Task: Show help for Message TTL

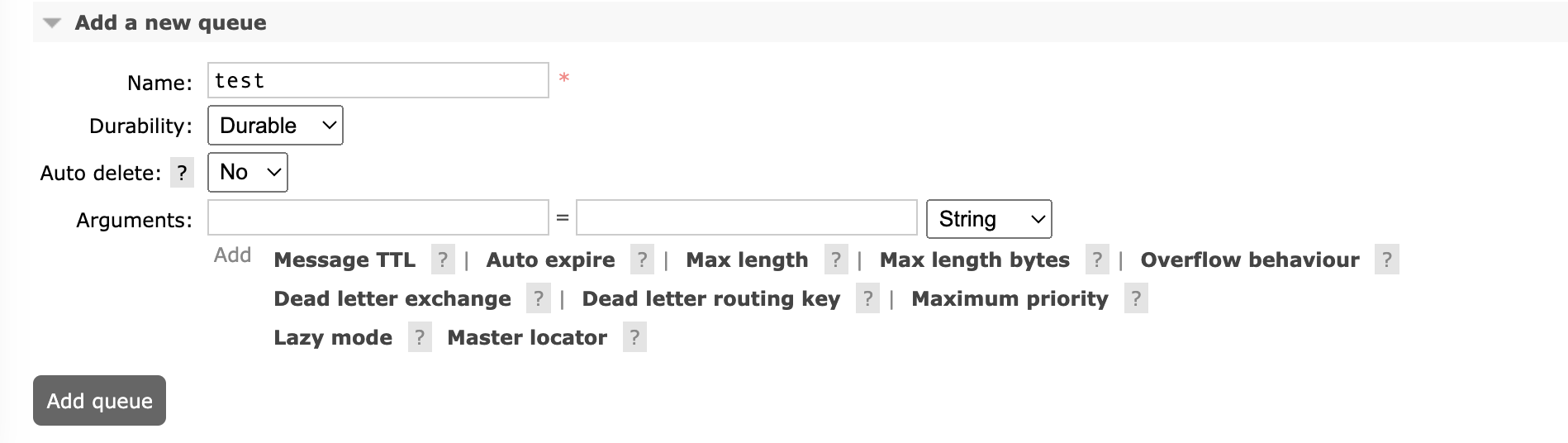Action: (x=443, y=260)
